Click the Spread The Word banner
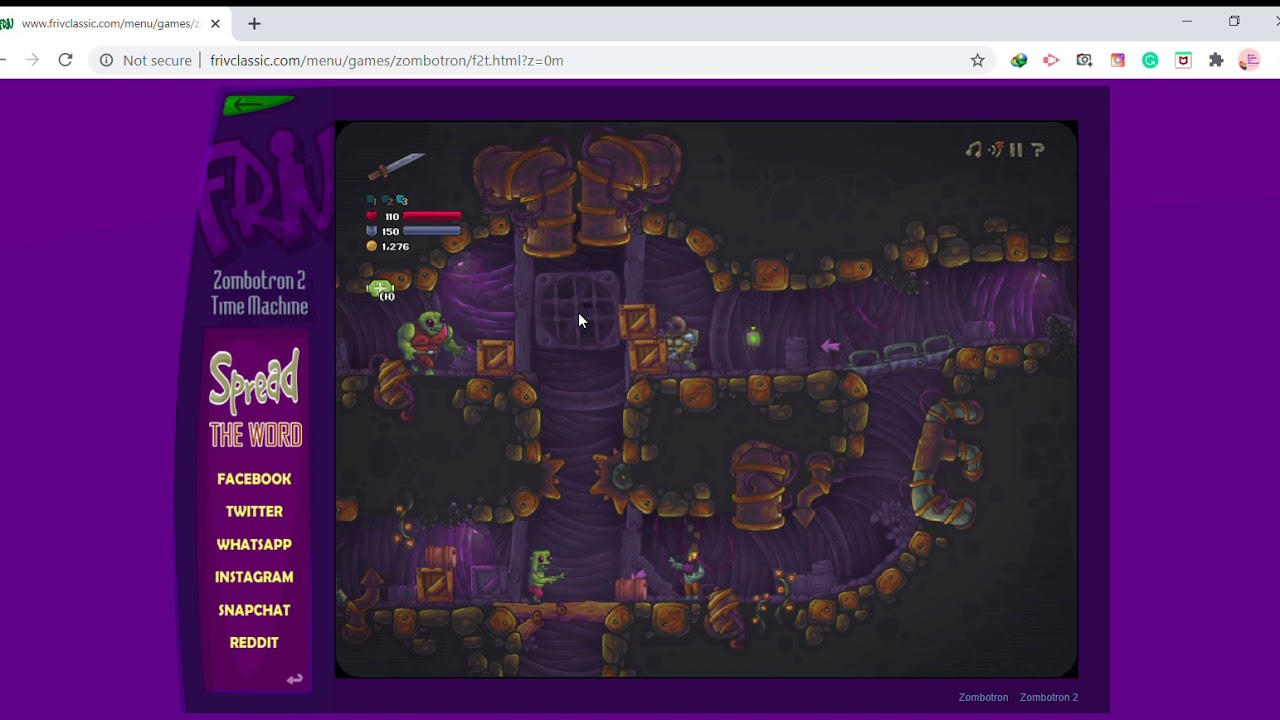 tap(255, 398)
